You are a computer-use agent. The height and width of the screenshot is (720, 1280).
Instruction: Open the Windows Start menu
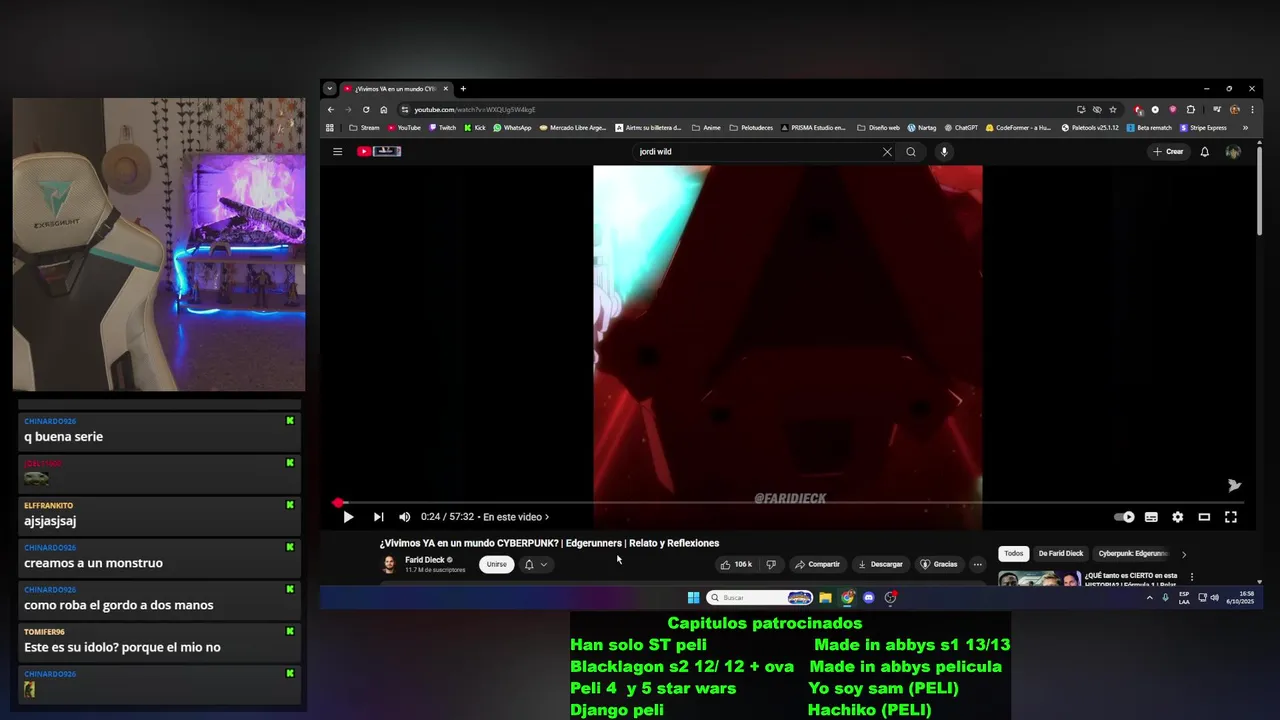693,598
